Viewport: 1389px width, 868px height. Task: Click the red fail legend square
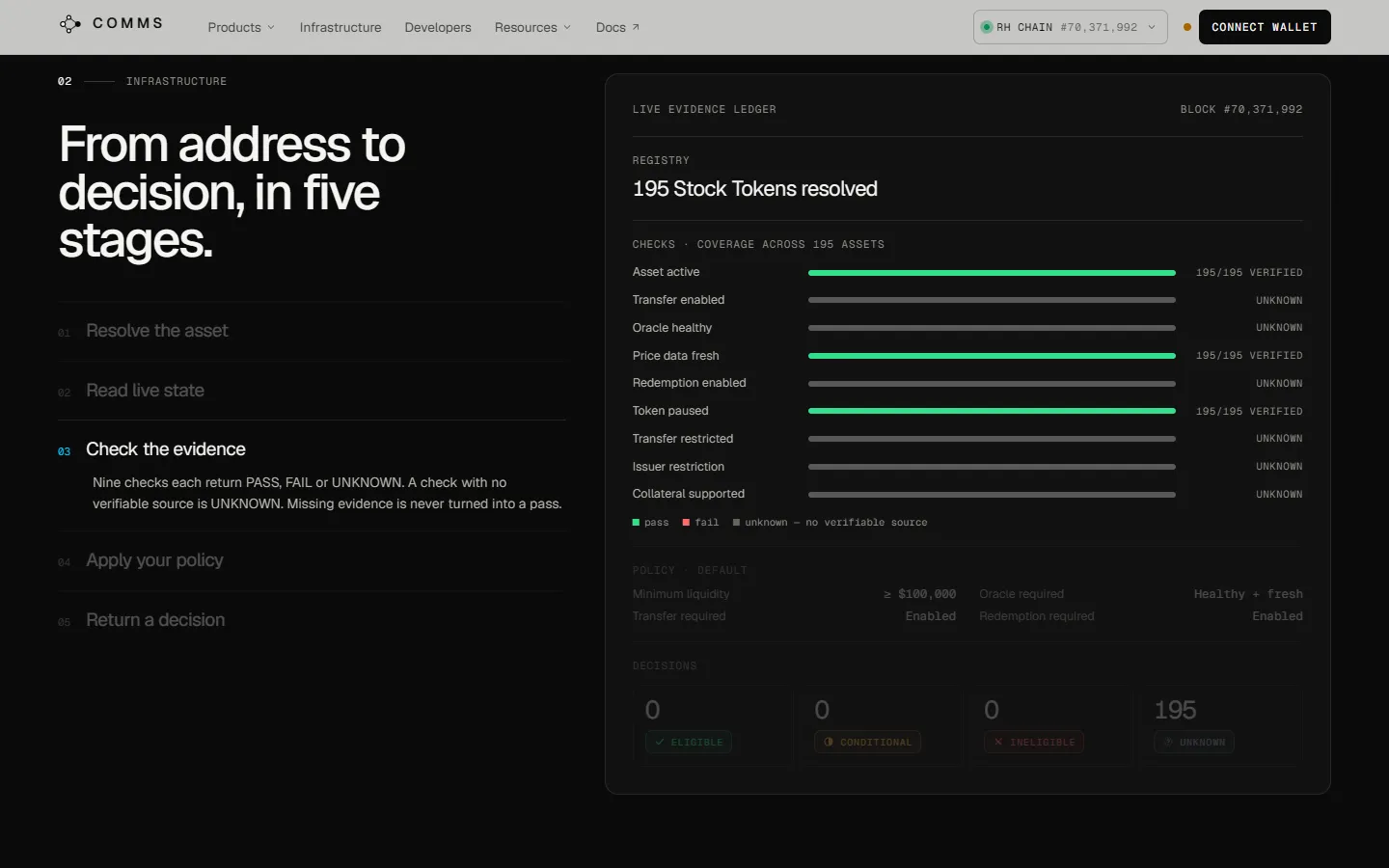point(686,522)
